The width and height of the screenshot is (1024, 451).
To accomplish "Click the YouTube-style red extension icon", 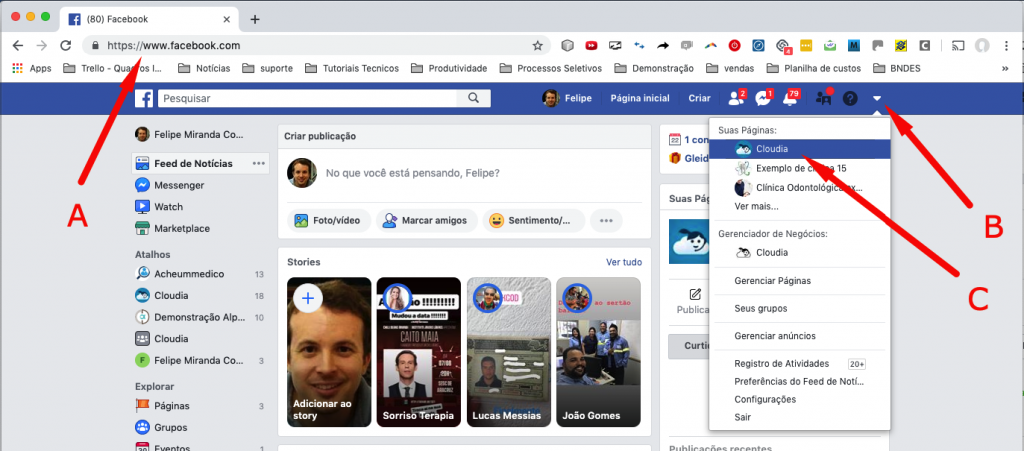I will pos(591,46).
